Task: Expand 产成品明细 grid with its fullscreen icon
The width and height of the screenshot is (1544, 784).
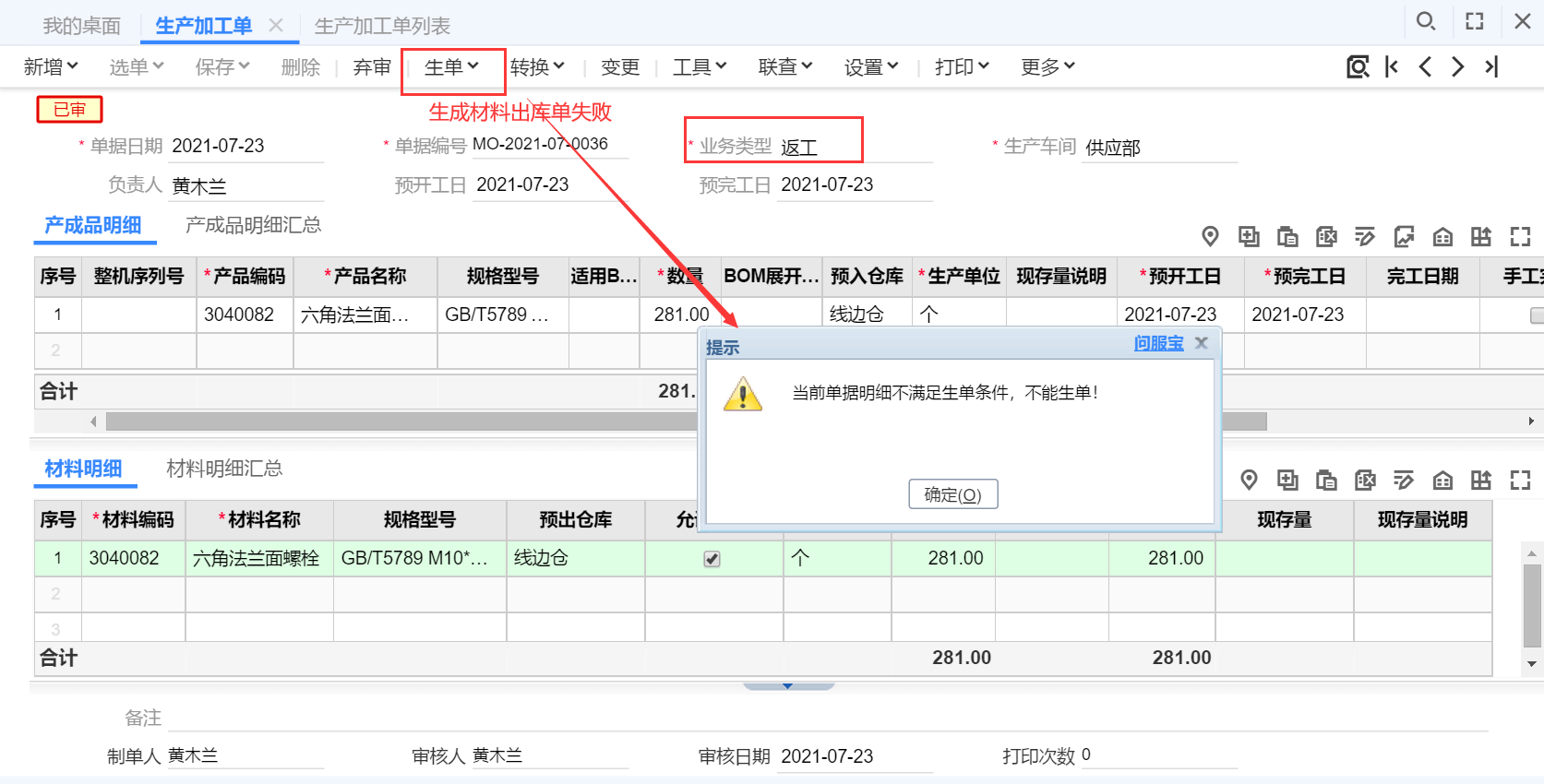Action: [x=1520, y=237]
